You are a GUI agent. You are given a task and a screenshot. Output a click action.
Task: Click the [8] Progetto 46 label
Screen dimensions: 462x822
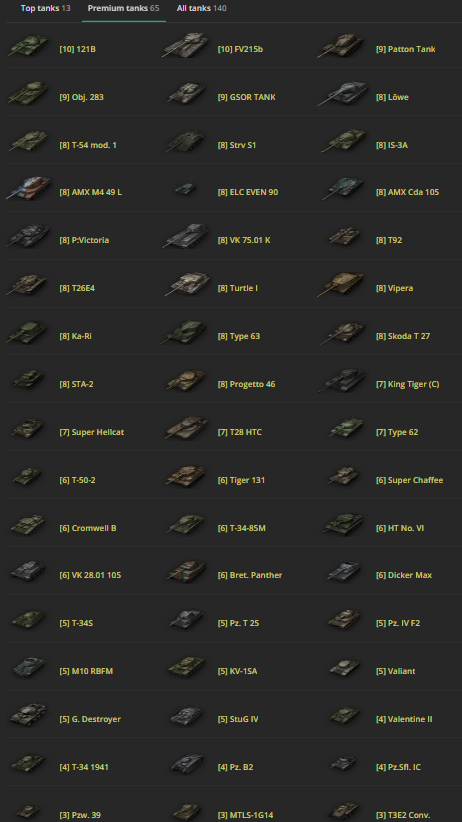246,384
